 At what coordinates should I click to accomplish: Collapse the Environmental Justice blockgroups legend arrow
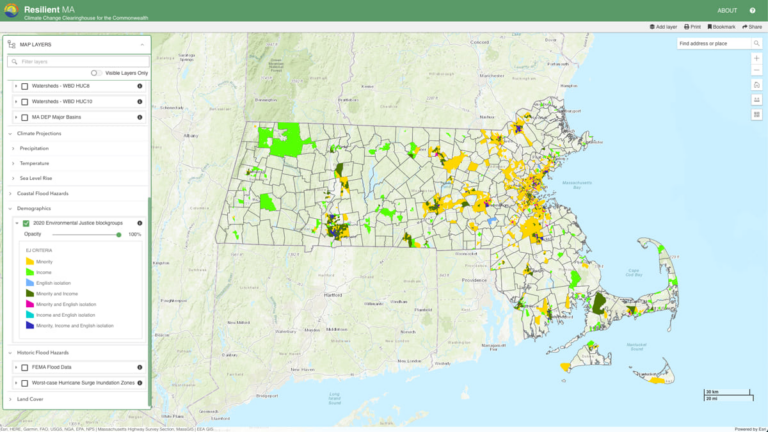click(x=17, y=223)
